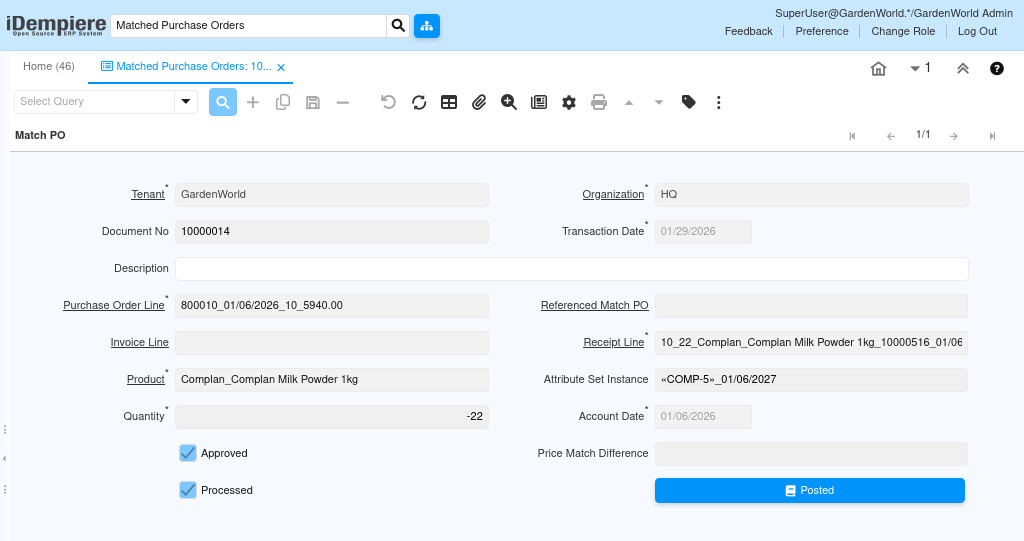The height and width of the screenshot is (541, 1024).
Task: Toggle the Approved checkbox
Action: pyautogui.click(x=188, y=453)
